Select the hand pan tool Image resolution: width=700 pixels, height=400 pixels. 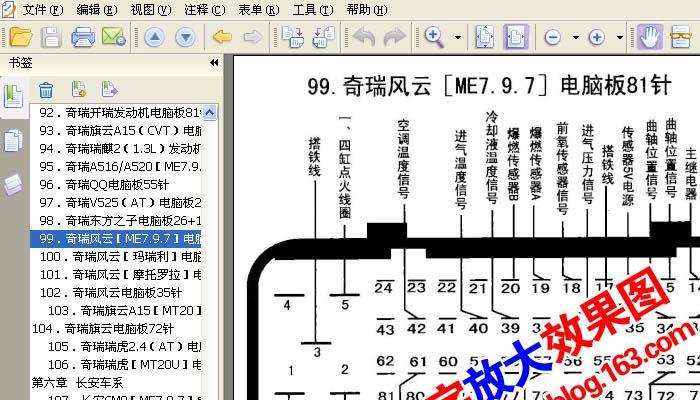pos(650,37)
